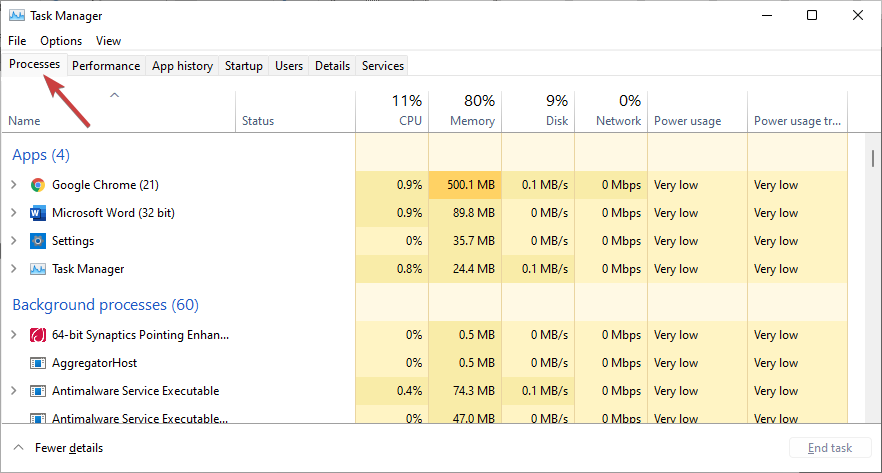Collapse view using Fewer details chevron
Image resolution: width=882 pixels, height=473 pixels.
[x=19, y=448]
